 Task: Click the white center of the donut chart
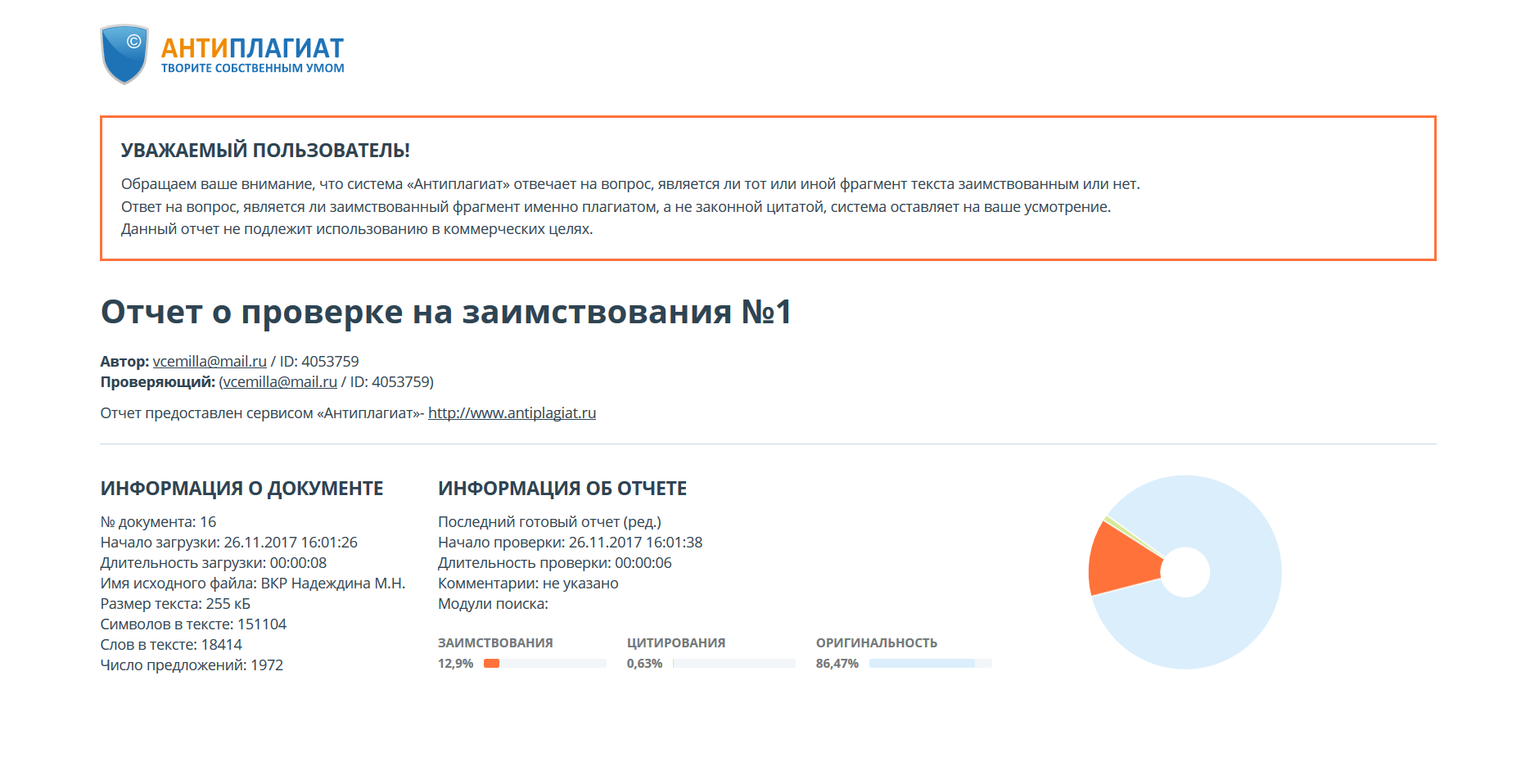click(1185, 572)
